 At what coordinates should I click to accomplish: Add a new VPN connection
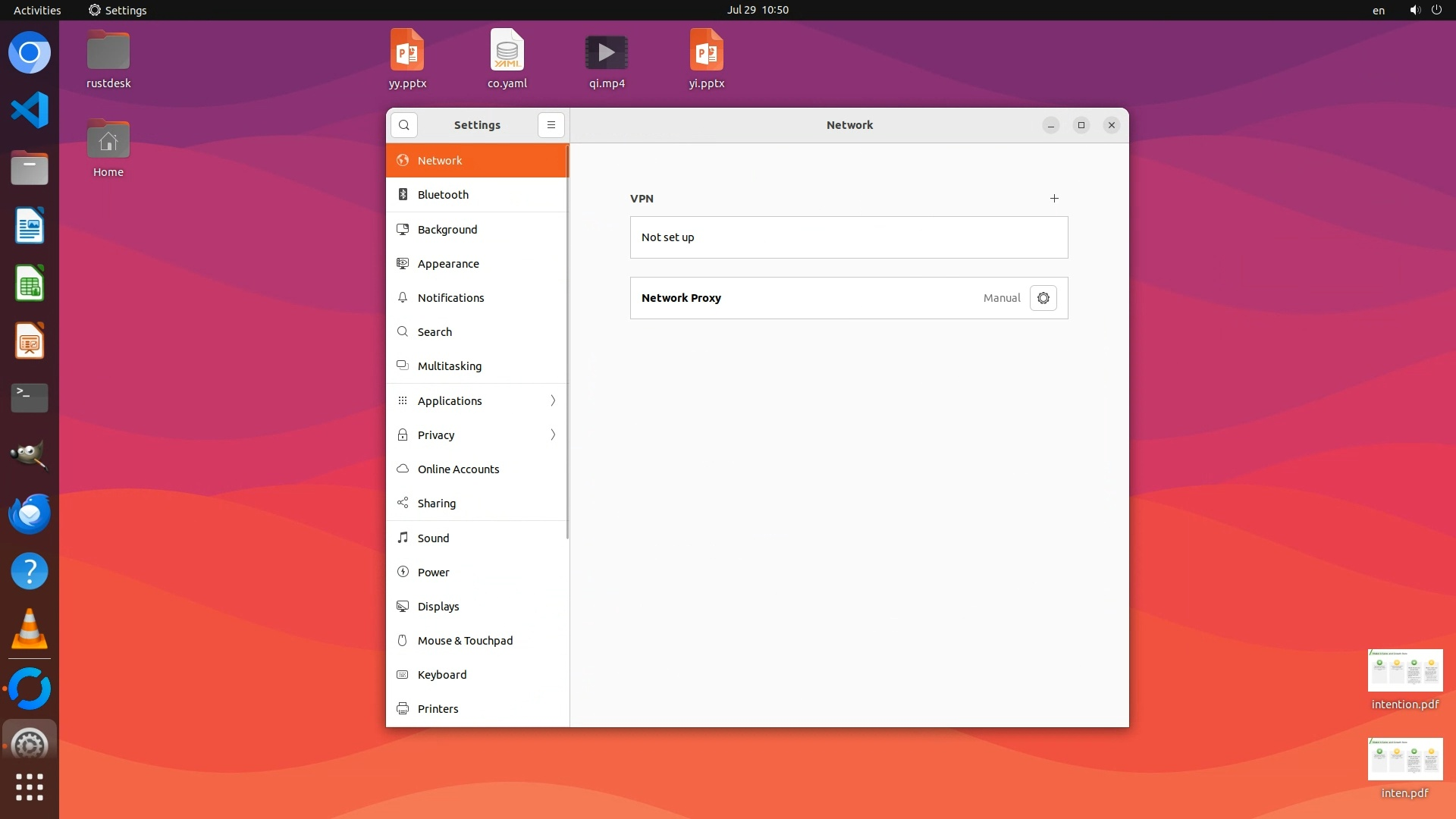(1054, 199)
